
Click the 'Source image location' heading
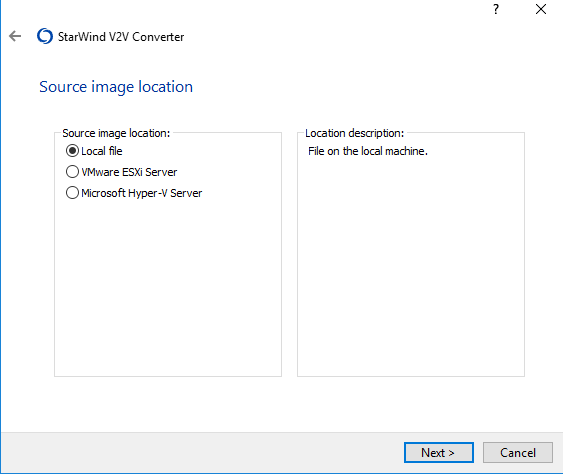116,87
